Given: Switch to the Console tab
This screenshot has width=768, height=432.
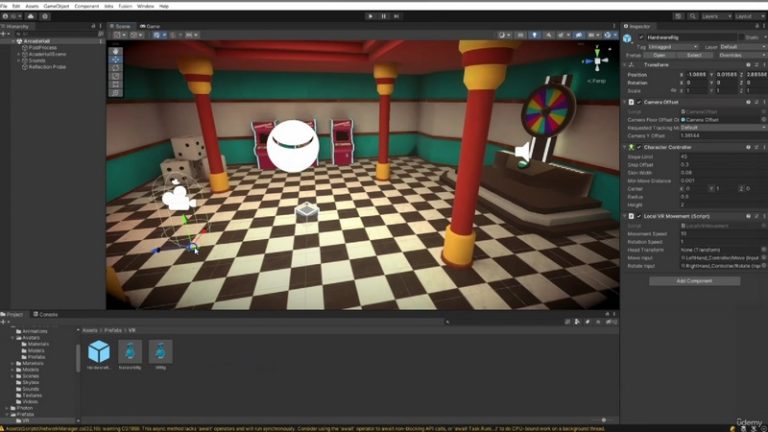Looking at the screenshot, I should coord(45,314).
